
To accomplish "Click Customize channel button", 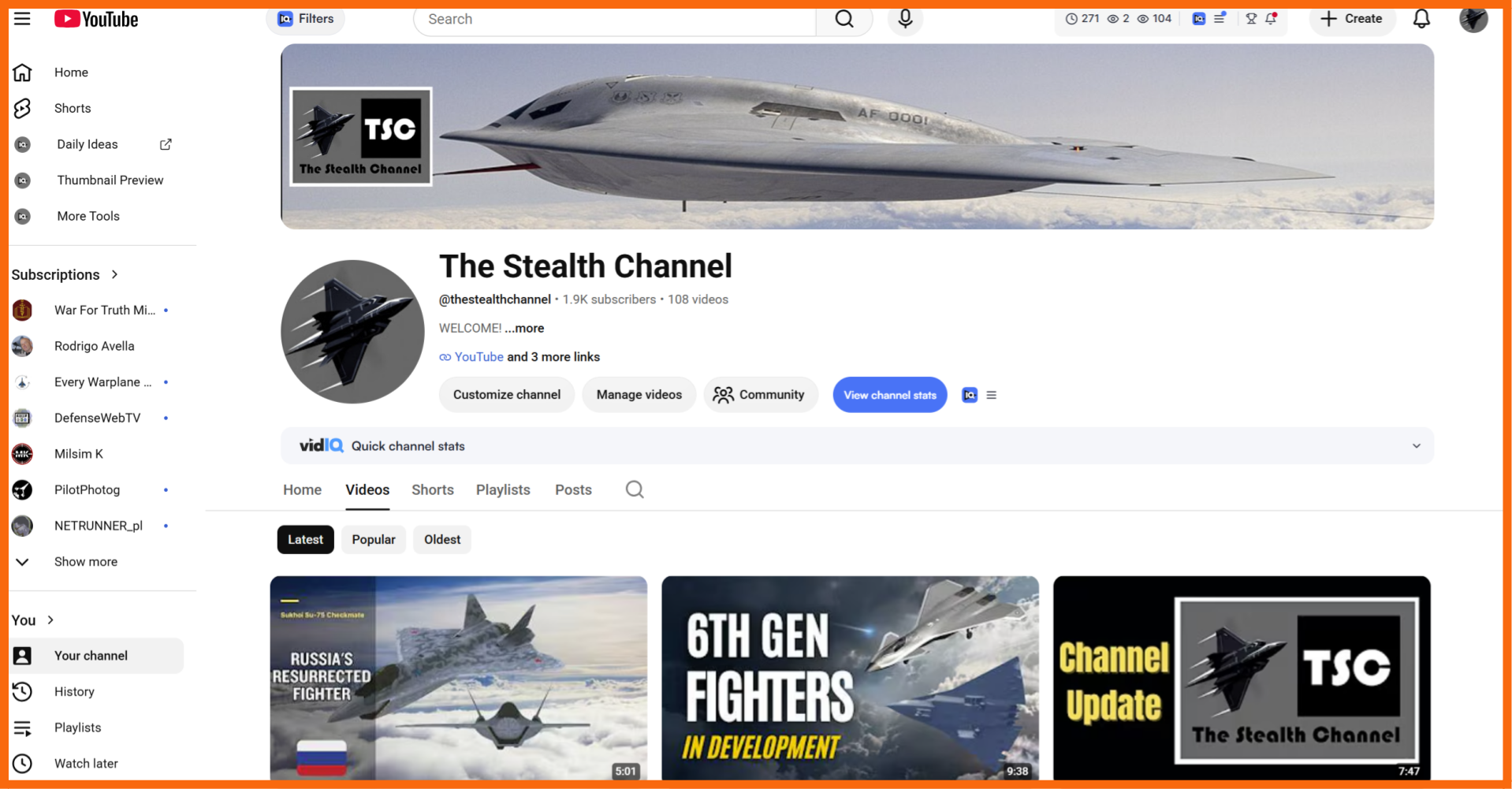I will tap(507, 395).
